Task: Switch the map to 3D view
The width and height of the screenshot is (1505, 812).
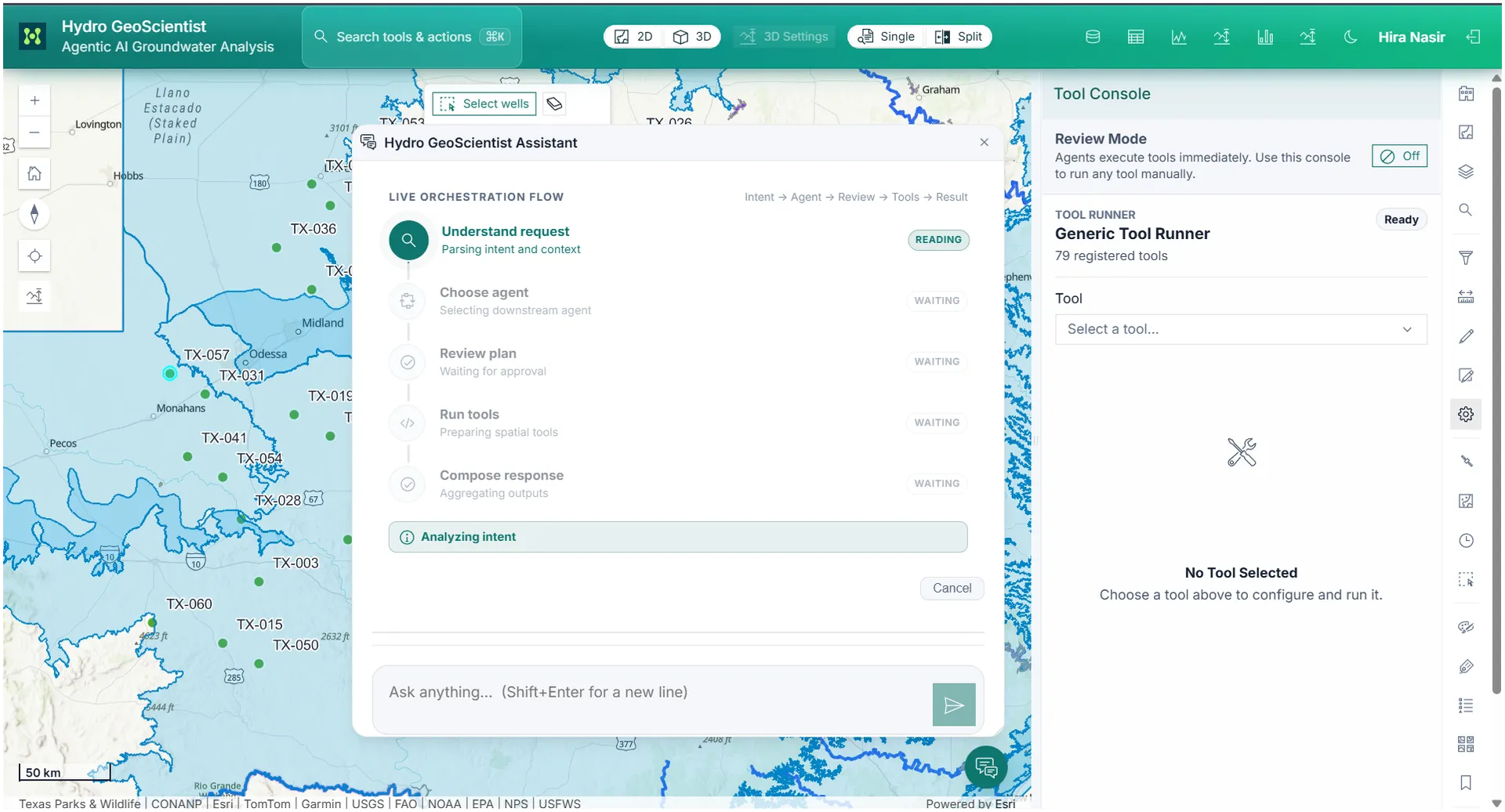Action: click(692, 37)
